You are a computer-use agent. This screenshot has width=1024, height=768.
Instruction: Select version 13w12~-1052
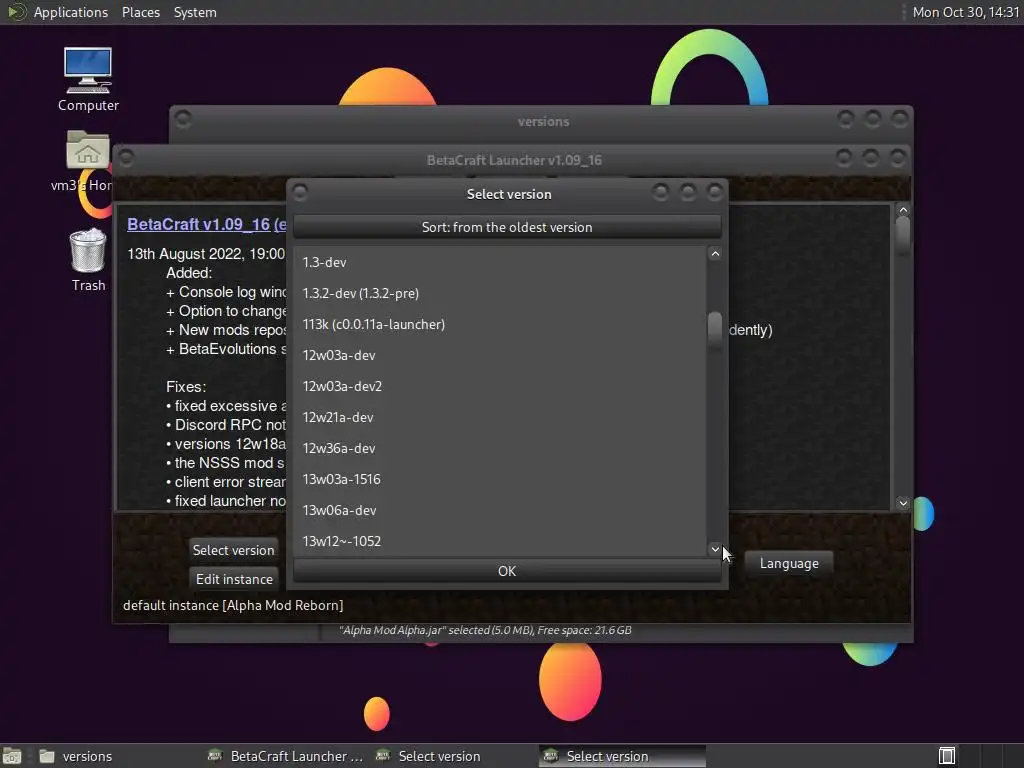500,541
